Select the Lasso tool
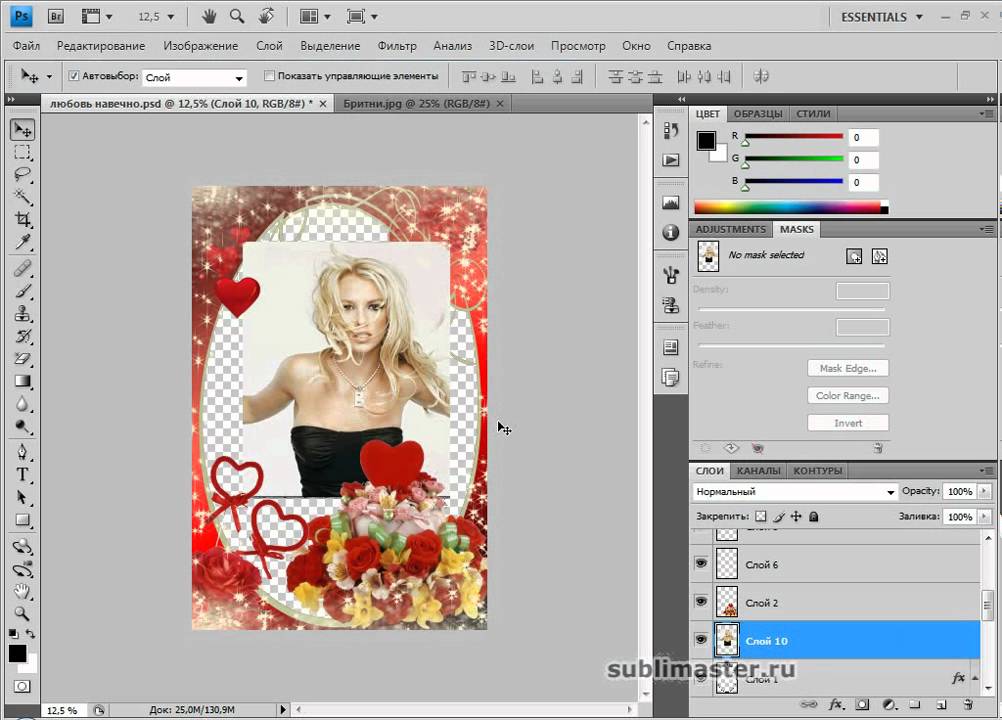The height and width of the screenshot is (720, 1002). coord(22,174)
